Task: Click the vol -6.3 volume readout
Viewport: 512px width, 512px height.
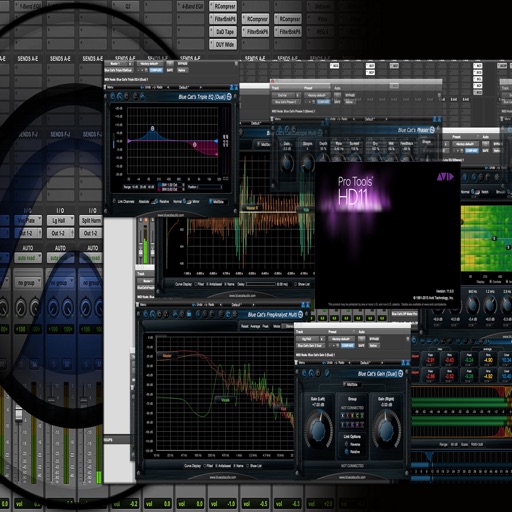Action: pyautogui.click(x=288, y=504)
